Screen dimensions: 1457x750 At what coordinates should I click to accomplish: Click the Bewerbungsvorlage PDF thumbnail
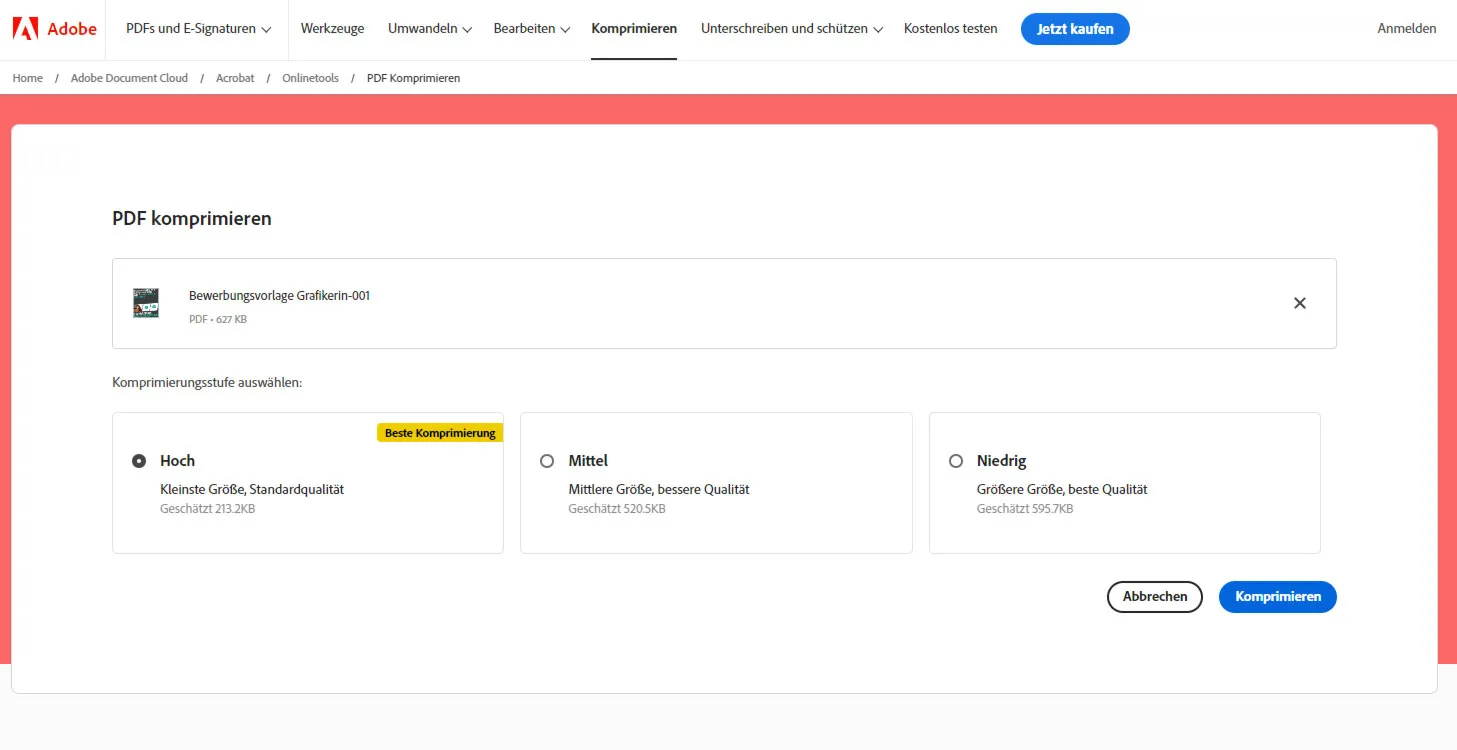click(x=146, y=303)
